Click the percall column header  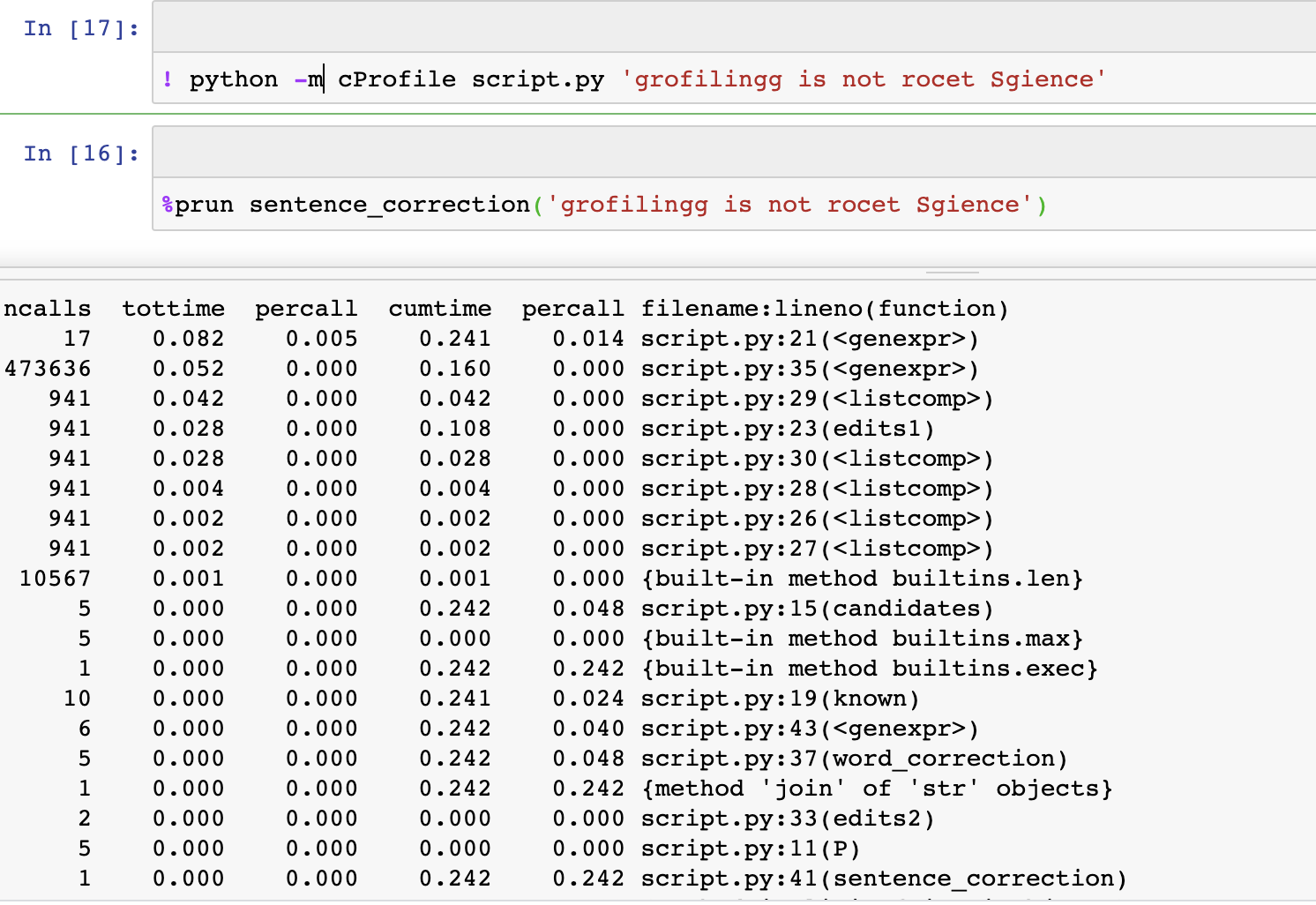tap(307, 308)
